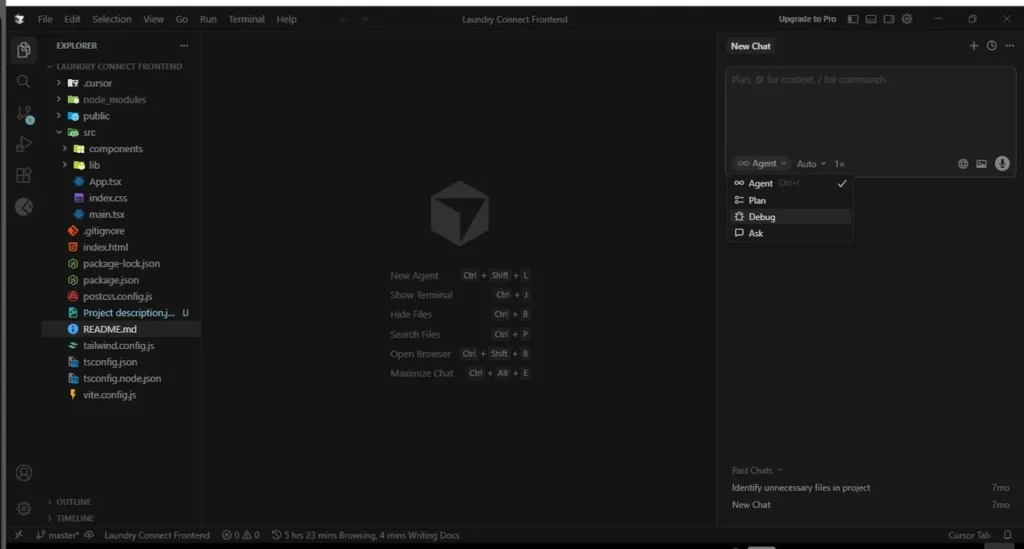Open the Agent mode dropdown

click(761, 164)
